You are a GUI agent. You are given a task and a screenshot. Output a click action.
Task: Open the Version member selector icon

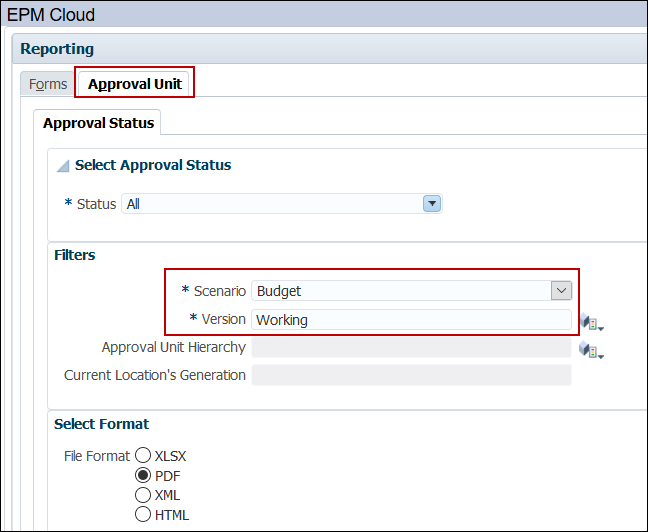[x=592, y=322]
